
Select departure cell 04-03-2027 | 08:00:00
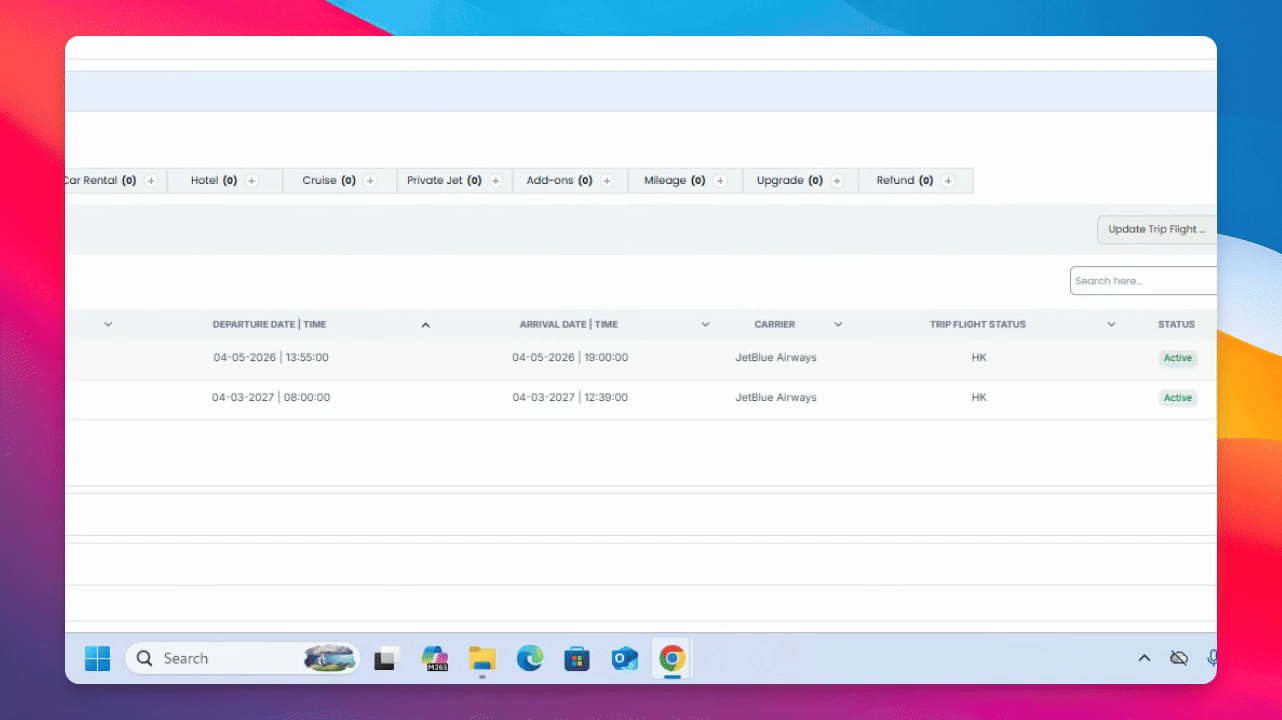click(x=271, y=398)
